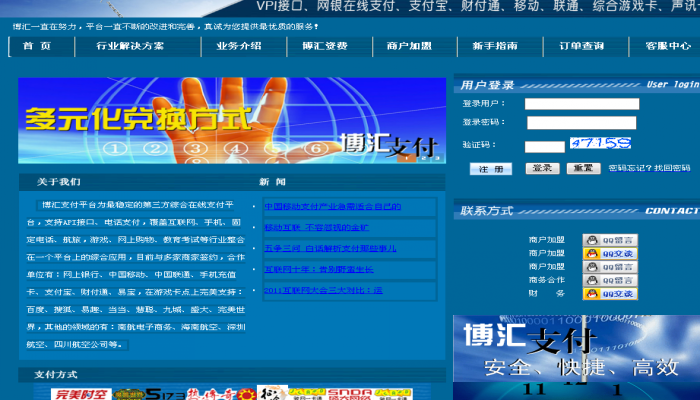Focus the 验证码 captcha input box
700x400 pixels.
(545, 146)
